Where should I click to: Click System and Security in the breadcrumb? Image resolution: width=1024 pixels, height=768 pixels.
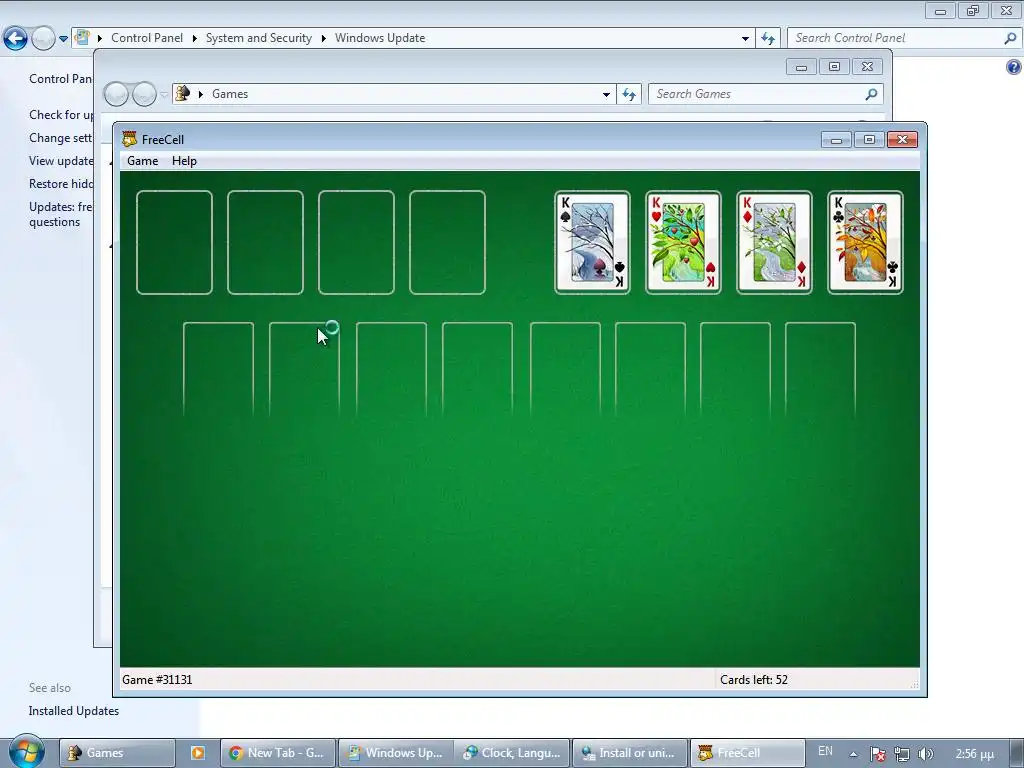tap(259, 38)
